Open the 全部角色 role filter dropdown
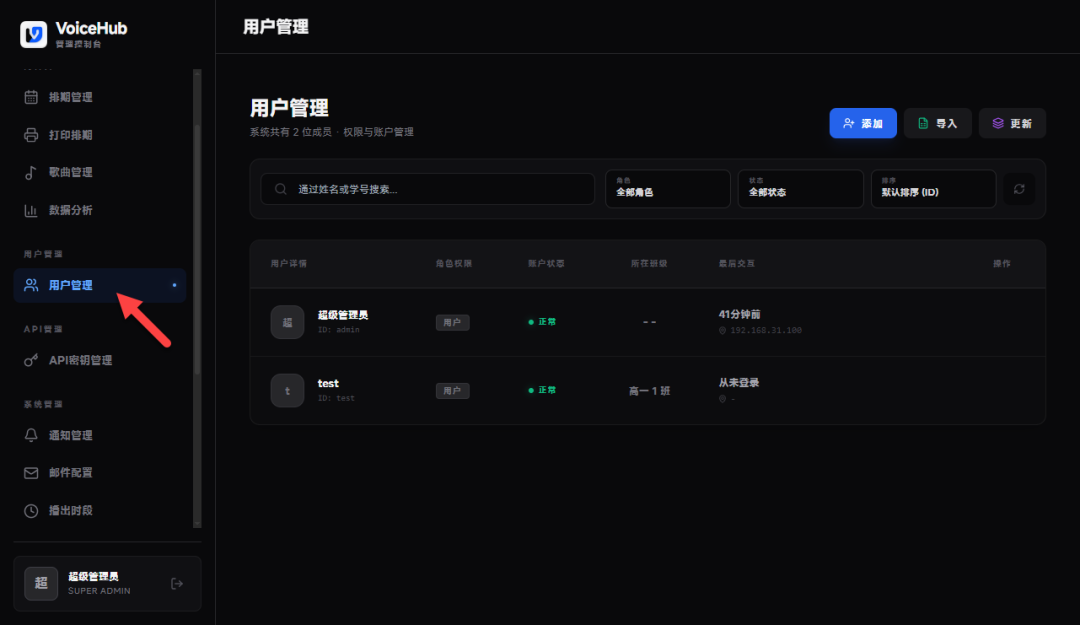 click(667, 189)
